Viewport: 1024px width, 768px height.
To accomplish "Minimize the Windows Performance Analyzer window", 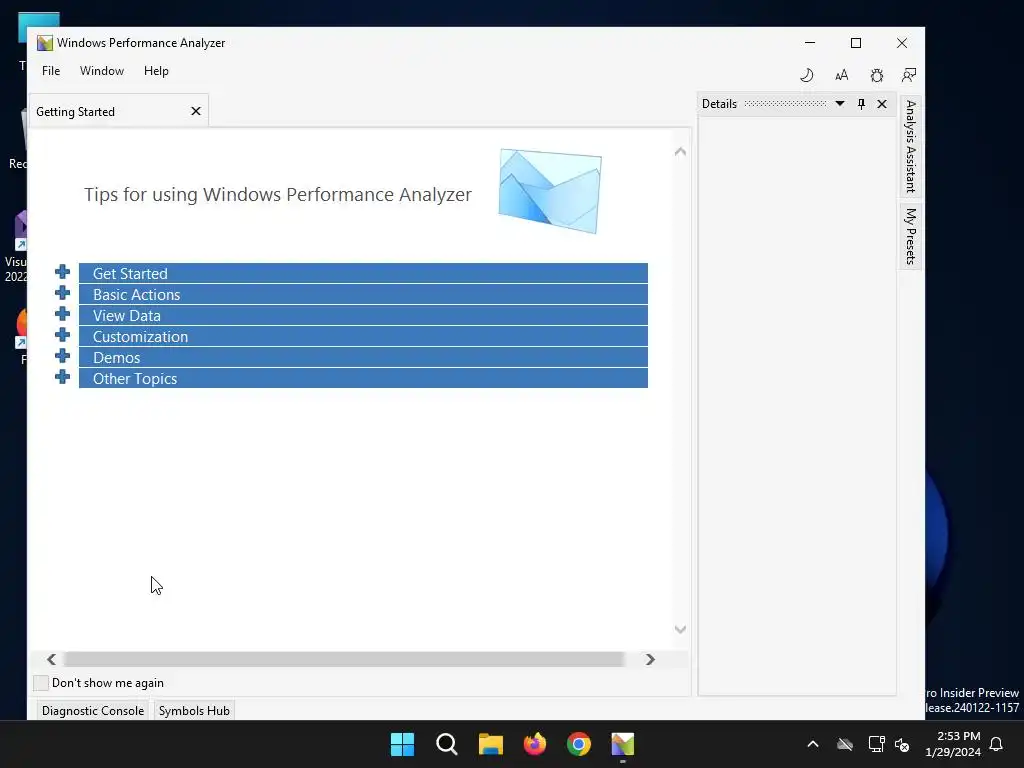I will click(810, 42).
